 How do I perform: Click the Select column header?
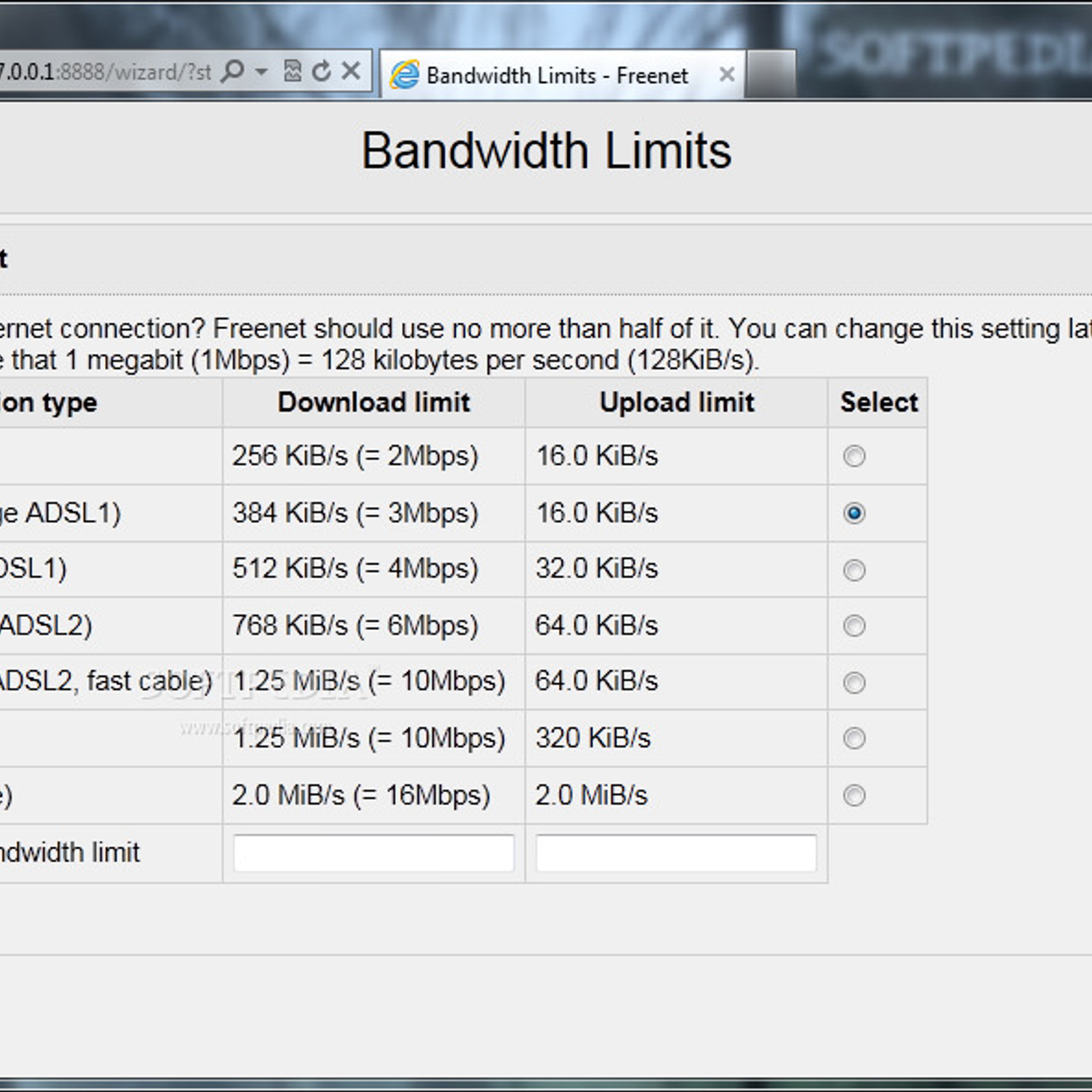tap(878, 403)
